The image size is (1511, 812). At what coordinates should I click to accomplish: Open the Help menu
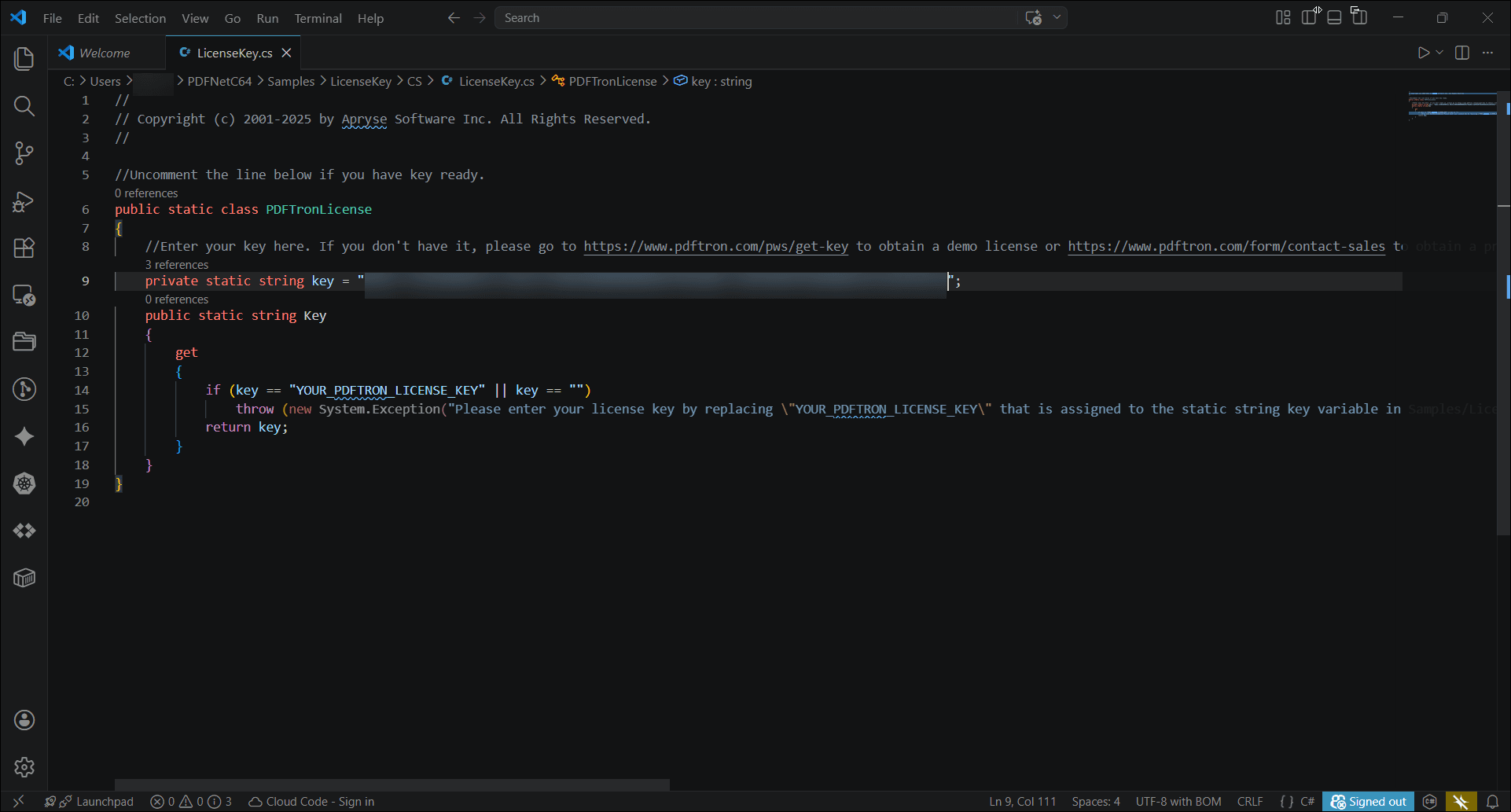[370, 18]
